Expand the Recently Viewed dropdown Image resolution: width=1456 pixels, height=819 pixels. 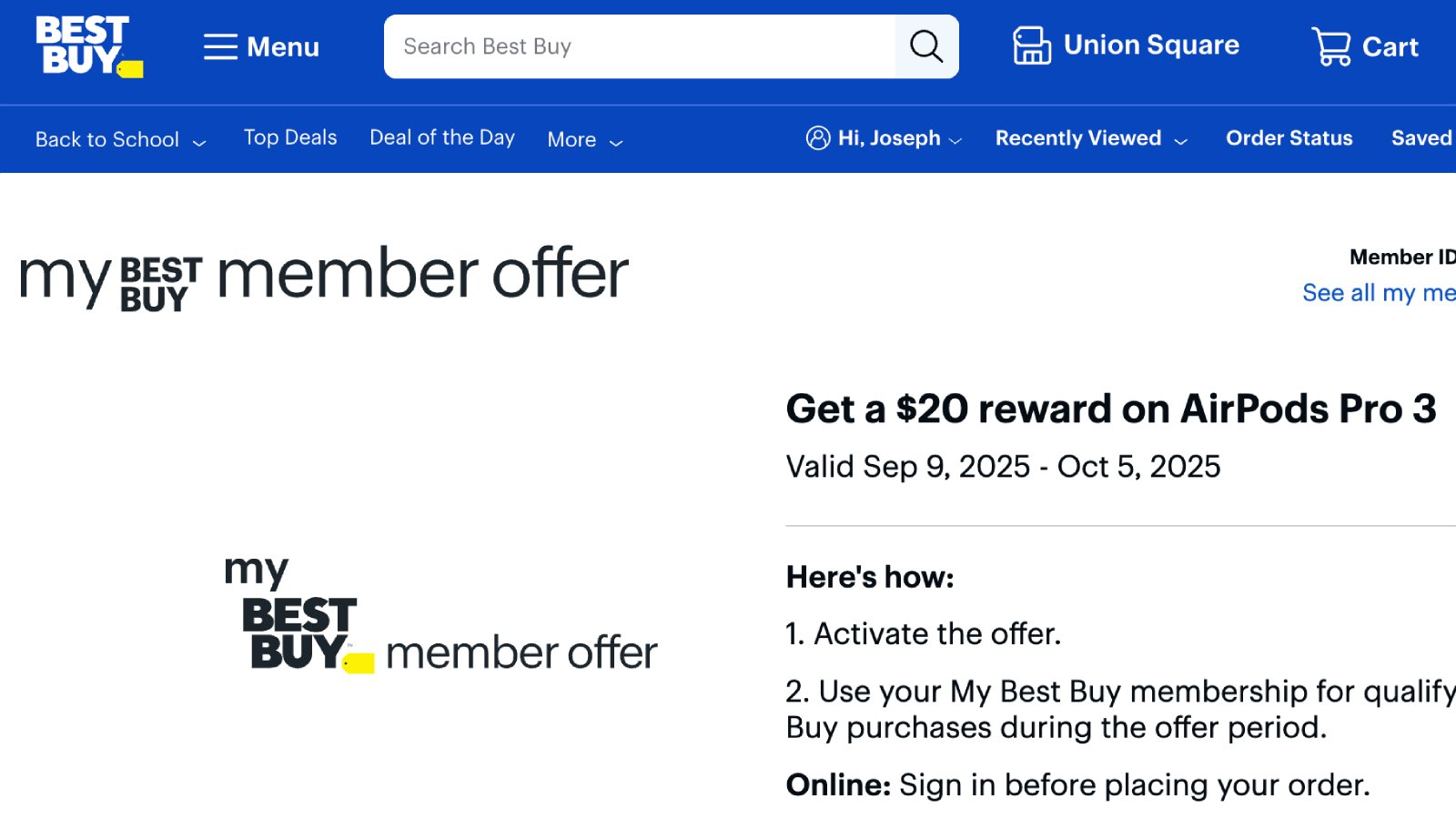(1091, 138)
